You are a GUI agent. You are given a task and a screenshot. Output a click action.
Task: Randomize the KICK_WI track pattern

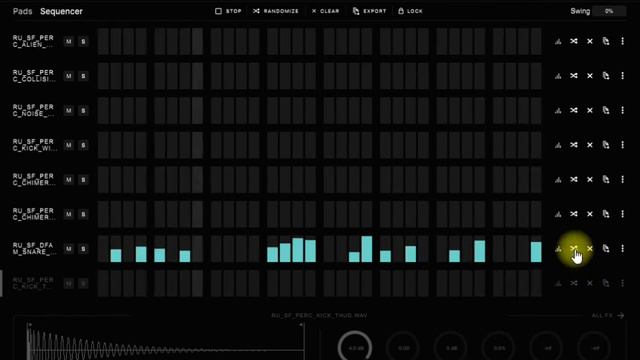574,145
